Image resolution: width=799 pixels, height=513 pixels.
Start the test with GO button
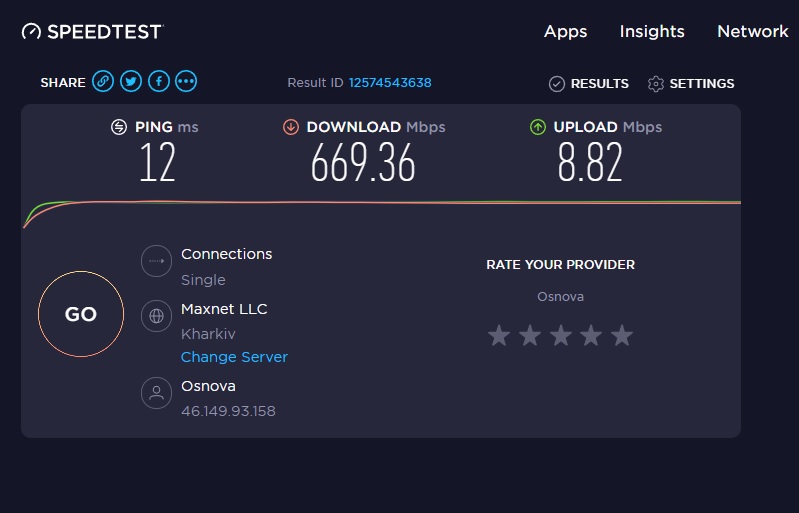81,314
